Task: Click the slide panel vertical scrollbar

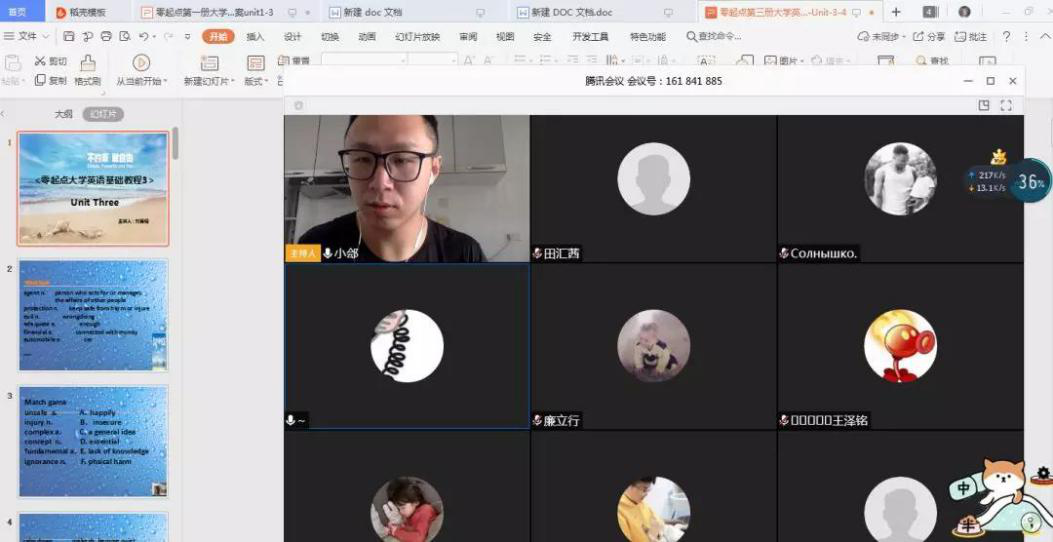Action: click(176, 143)
